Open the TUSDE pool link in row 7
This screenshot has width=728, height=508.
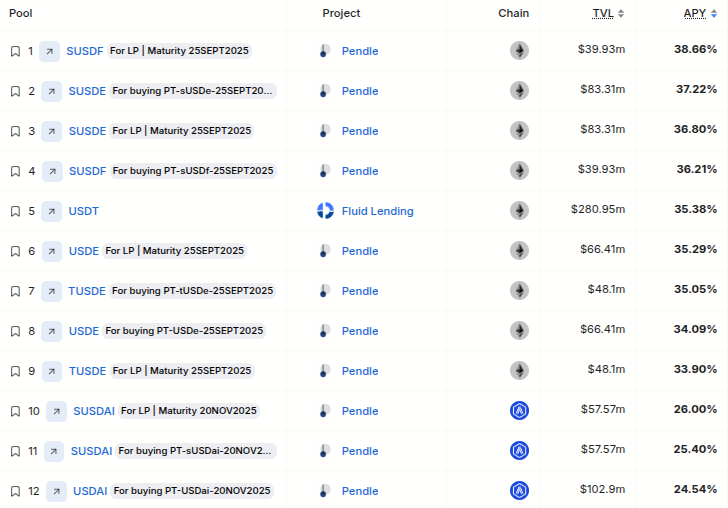tap(87, 291)
